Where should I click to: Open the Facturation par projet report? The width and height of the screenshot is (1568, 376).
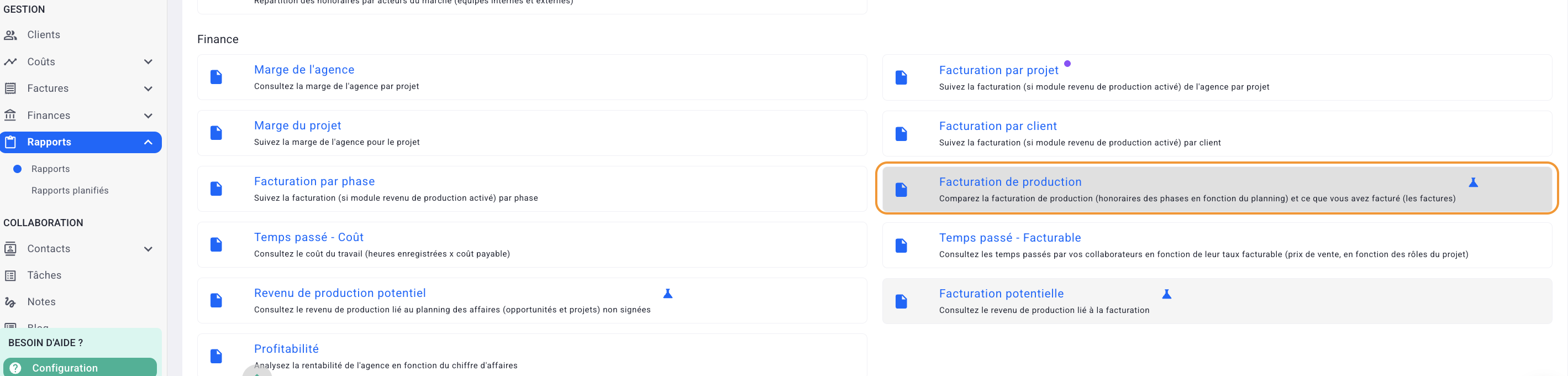(x=998, y=70)
